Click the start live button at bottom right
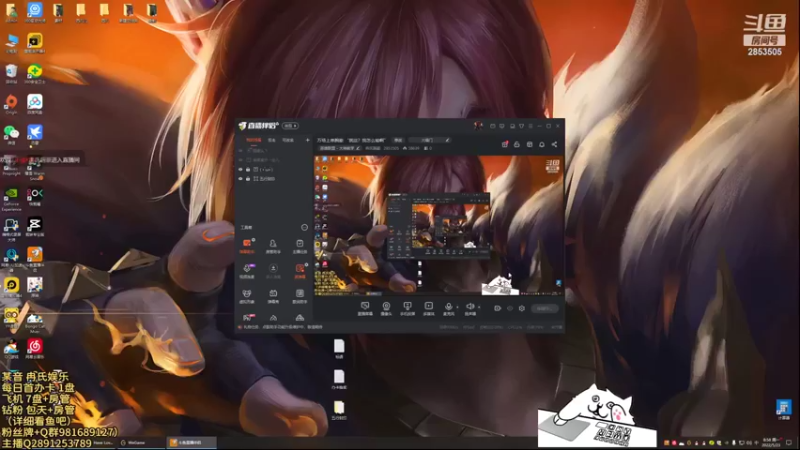Screen dimensions: 800x450 point(544,308)
